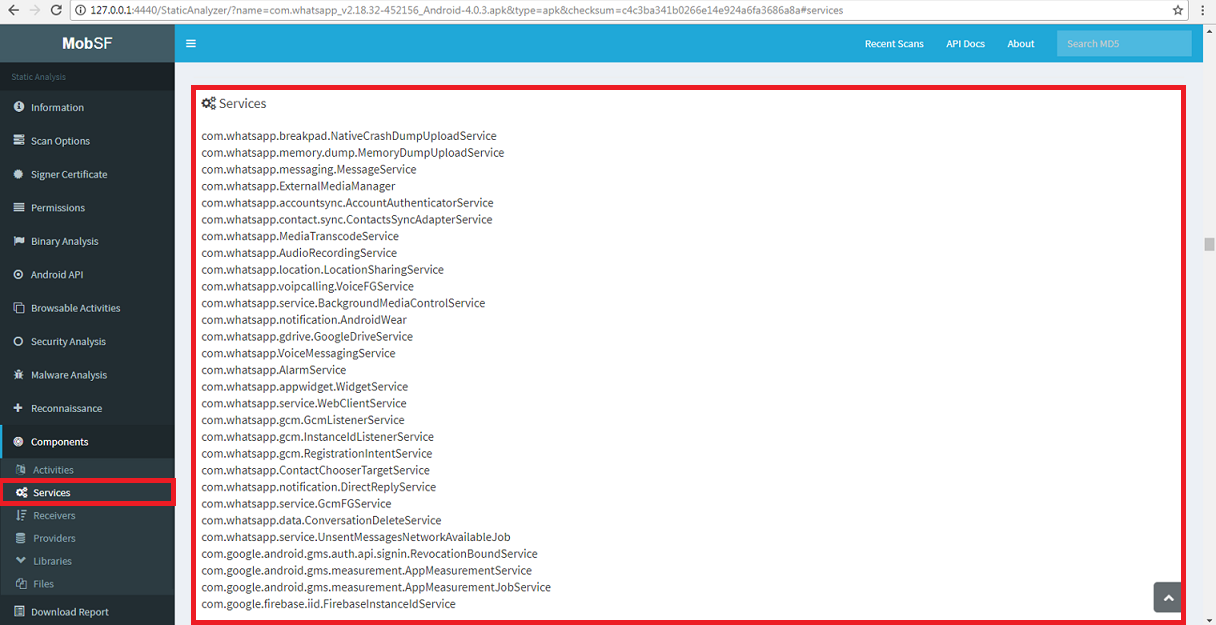Click FirebaseInstanceIdService entry
Screen dimensions: 1216x625
tap(328, 604)
